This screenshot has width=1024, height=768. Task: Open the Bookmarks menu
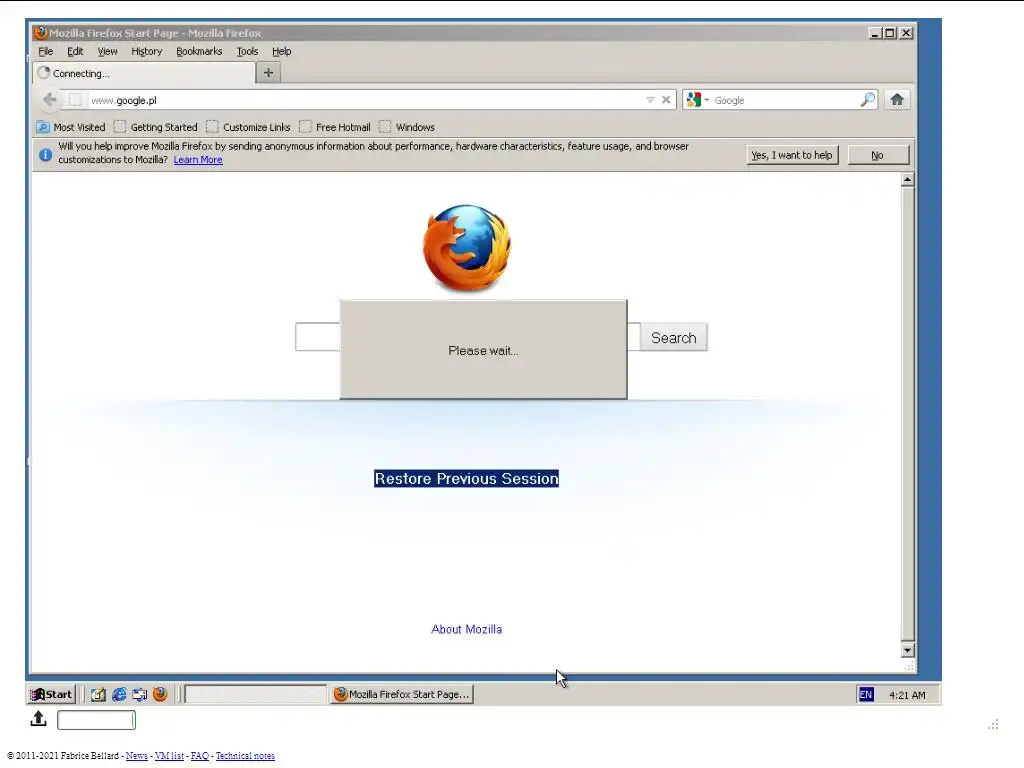click(199, 51)
